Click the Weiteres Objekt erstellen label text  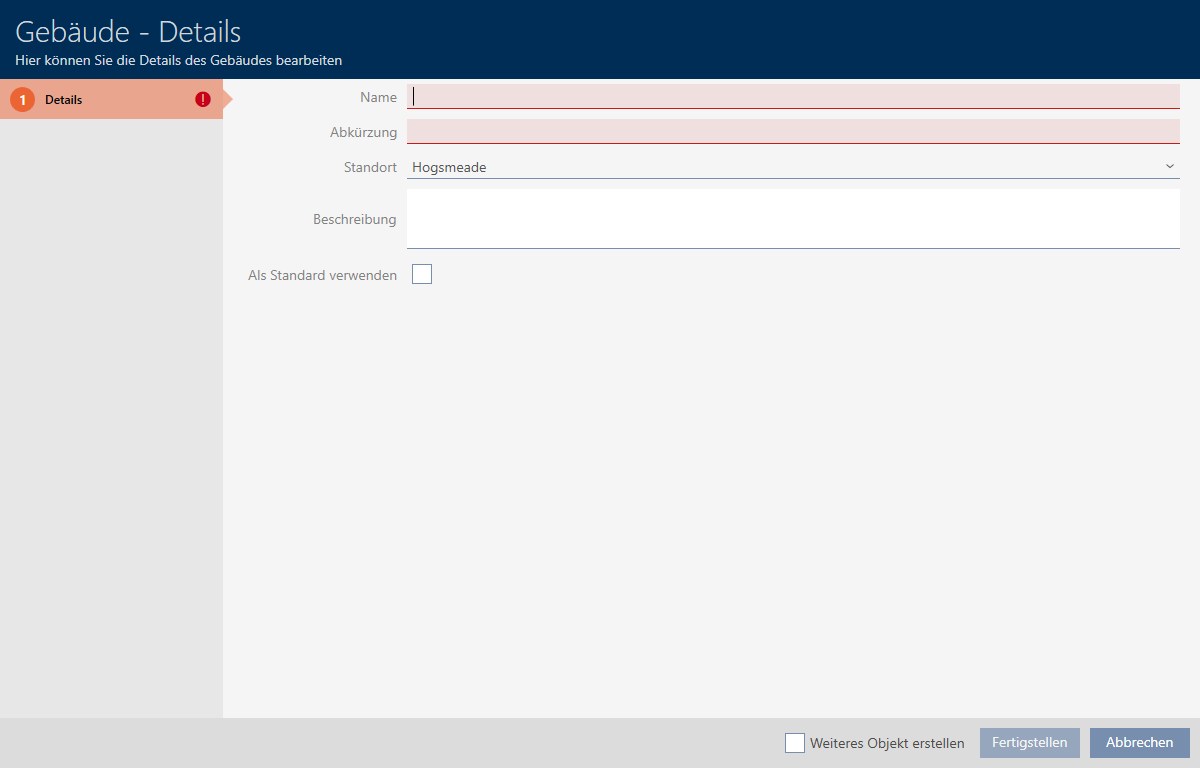point(887,744)
